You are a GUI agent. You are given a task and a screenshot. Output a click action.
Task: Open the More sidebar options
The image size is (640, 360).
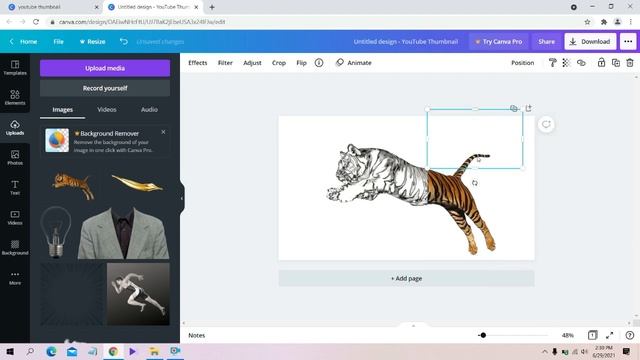coord(15,278)
